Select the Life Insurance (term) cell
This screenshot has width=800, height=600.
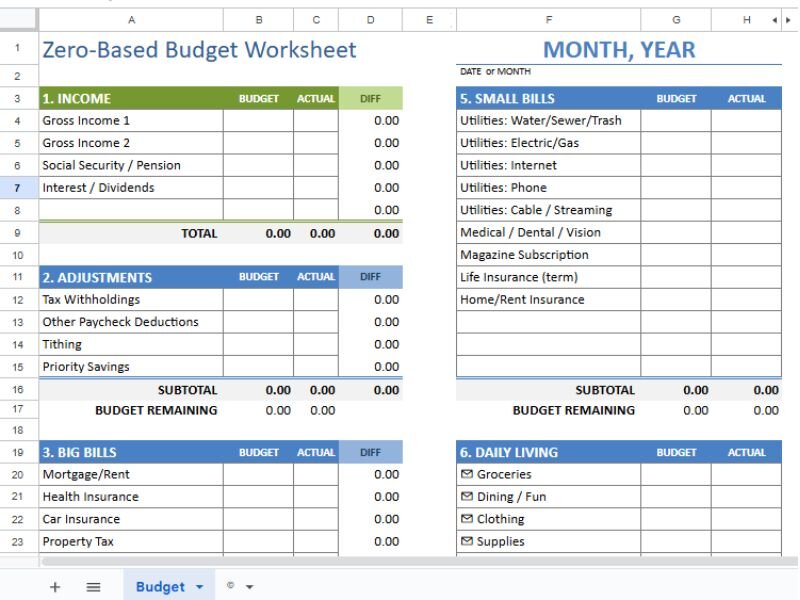pos(548,277)
